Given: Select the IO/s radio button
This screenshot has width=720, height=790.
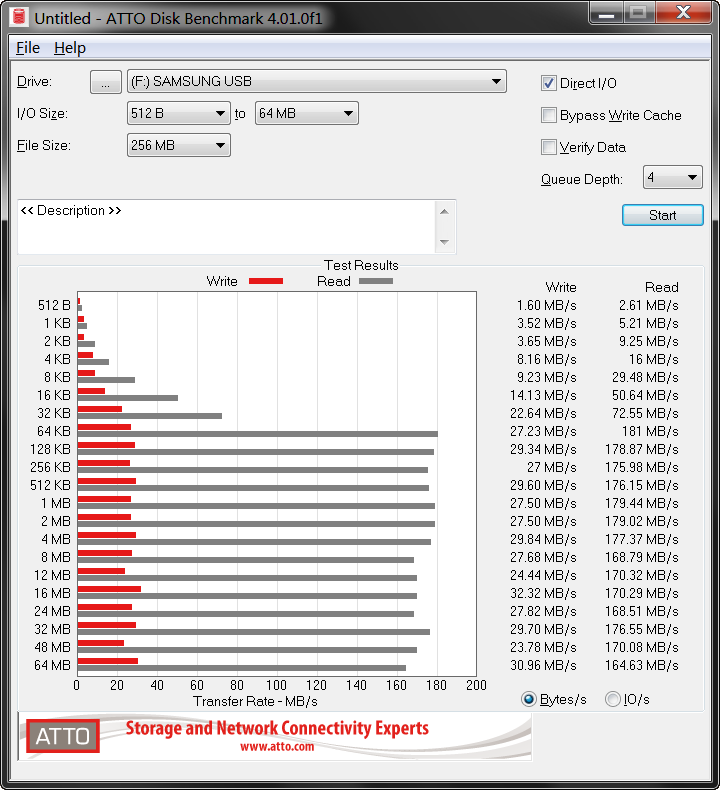Looking at the screenshot, I should tap(613, 699).
